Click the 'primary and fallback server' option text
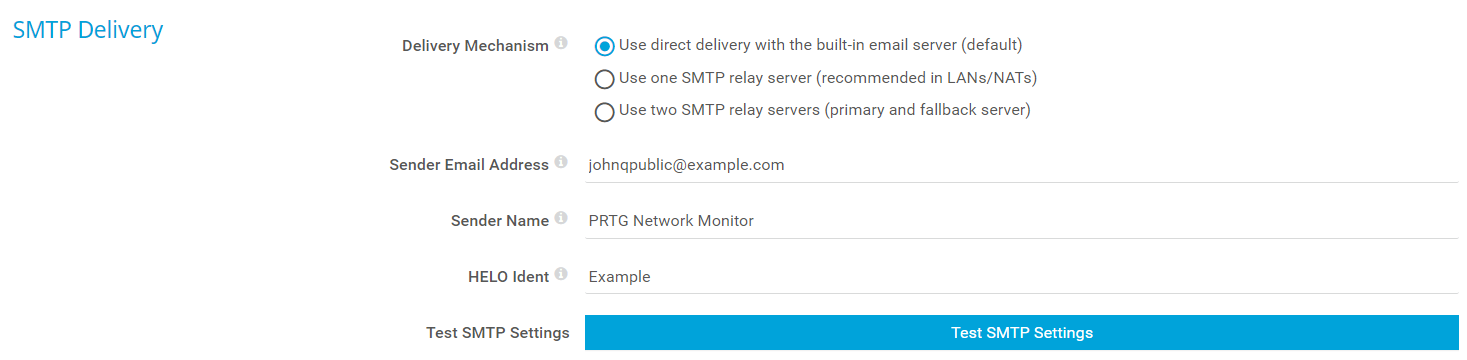Image resolution: width=1467 pixels, height=360 pixels. [x=927, y=110]
